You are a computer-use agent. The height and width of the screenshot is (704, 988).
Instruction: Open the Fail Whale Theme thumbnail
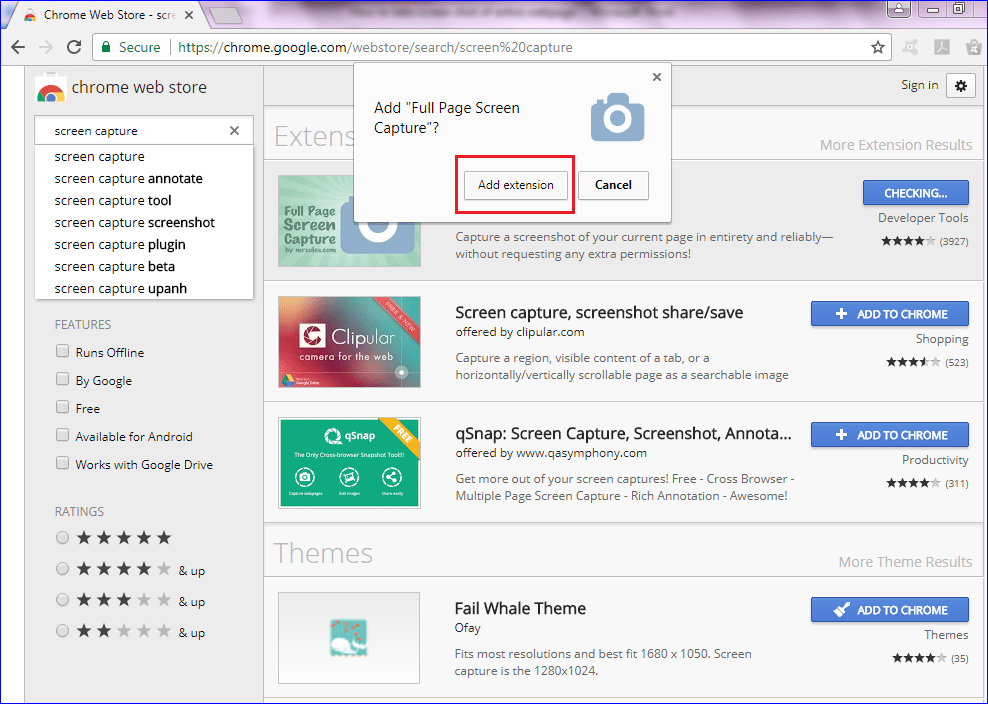click(348, 638)
